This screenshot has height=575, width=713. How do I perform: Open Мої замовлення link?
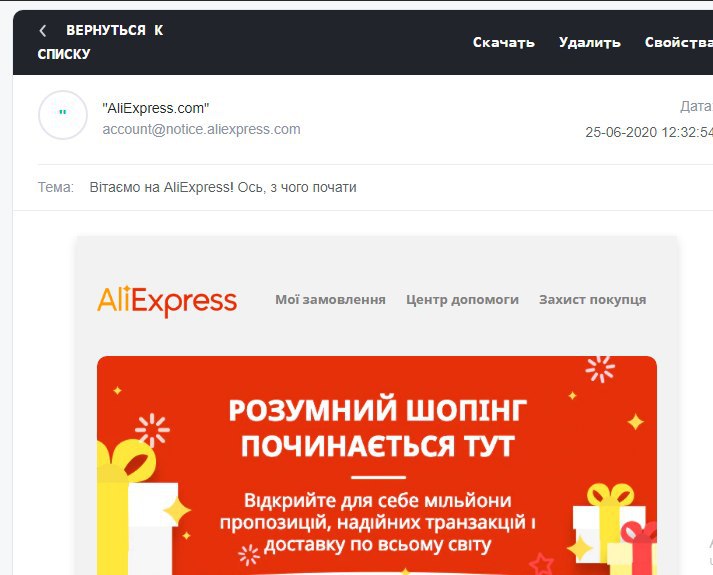[x=331, y=300]
